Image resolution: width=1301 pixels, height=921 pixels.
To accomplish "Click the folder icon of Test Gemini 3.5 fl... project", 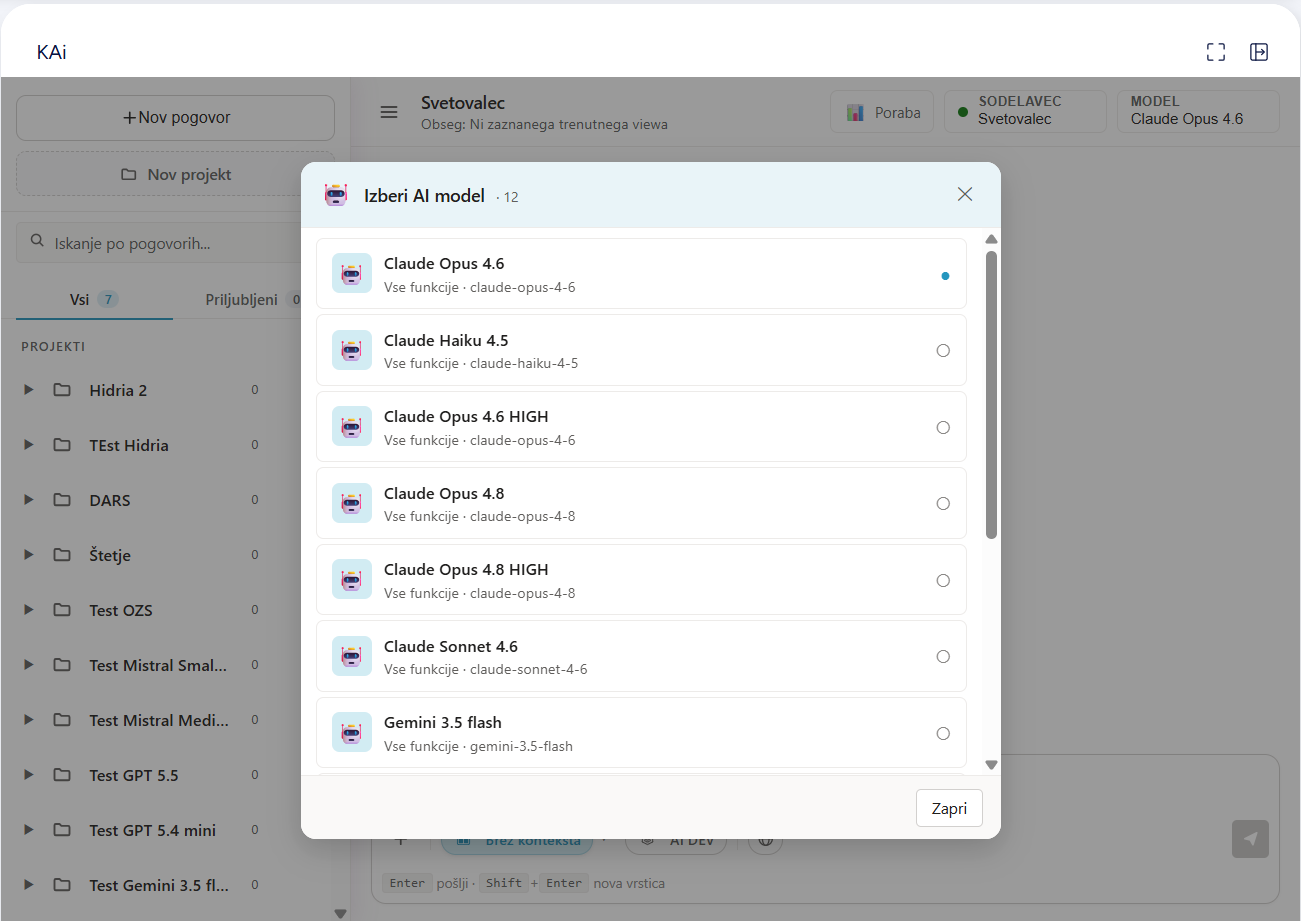I will [62, 885].
